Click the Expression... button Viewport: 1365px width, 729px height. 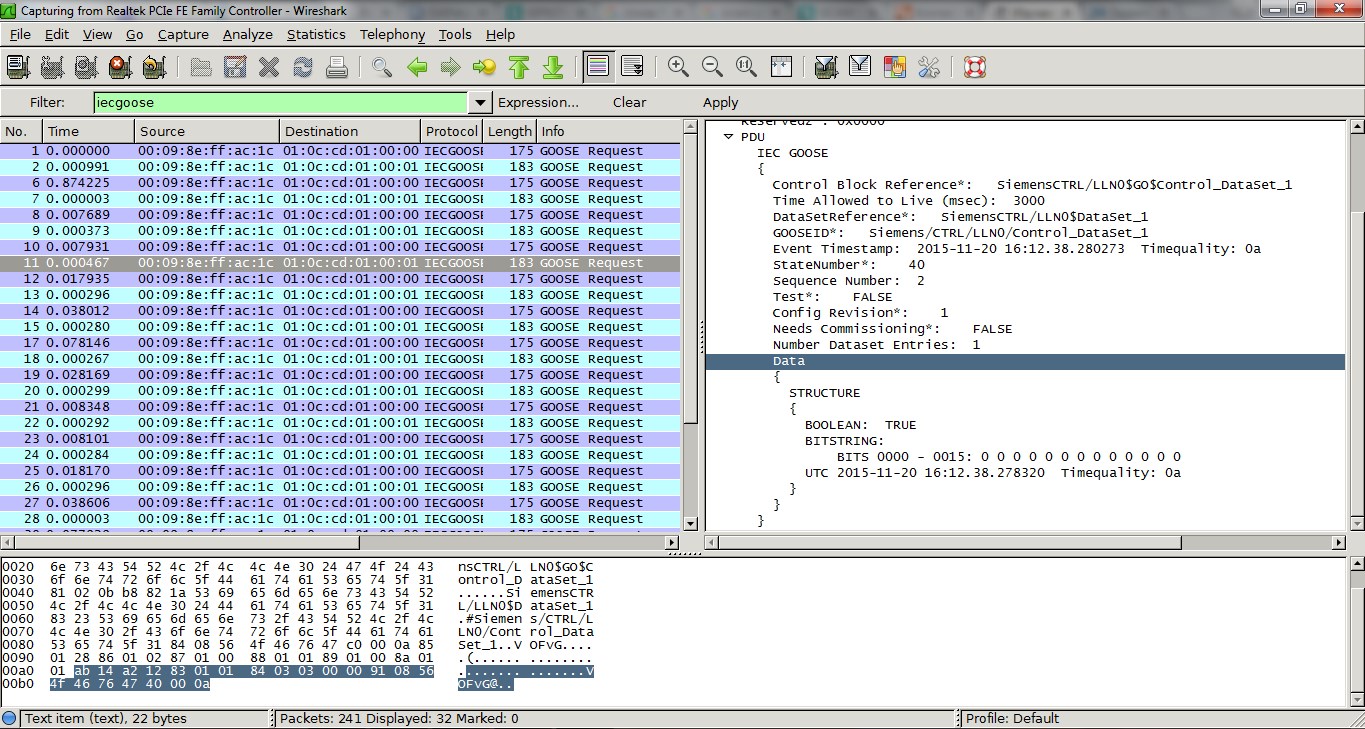pos(538,102)
